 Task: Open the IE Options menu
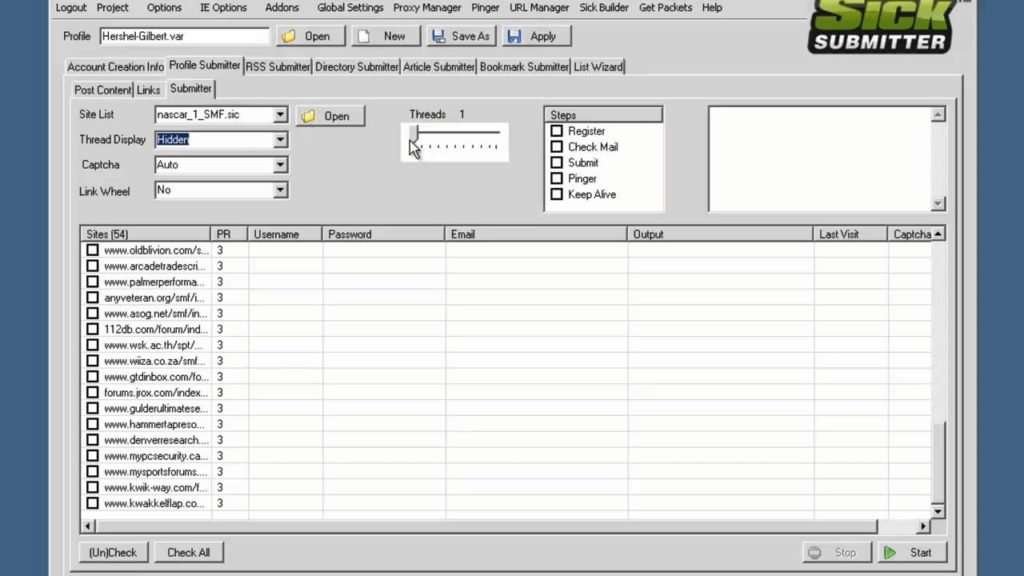click(223, 8)
